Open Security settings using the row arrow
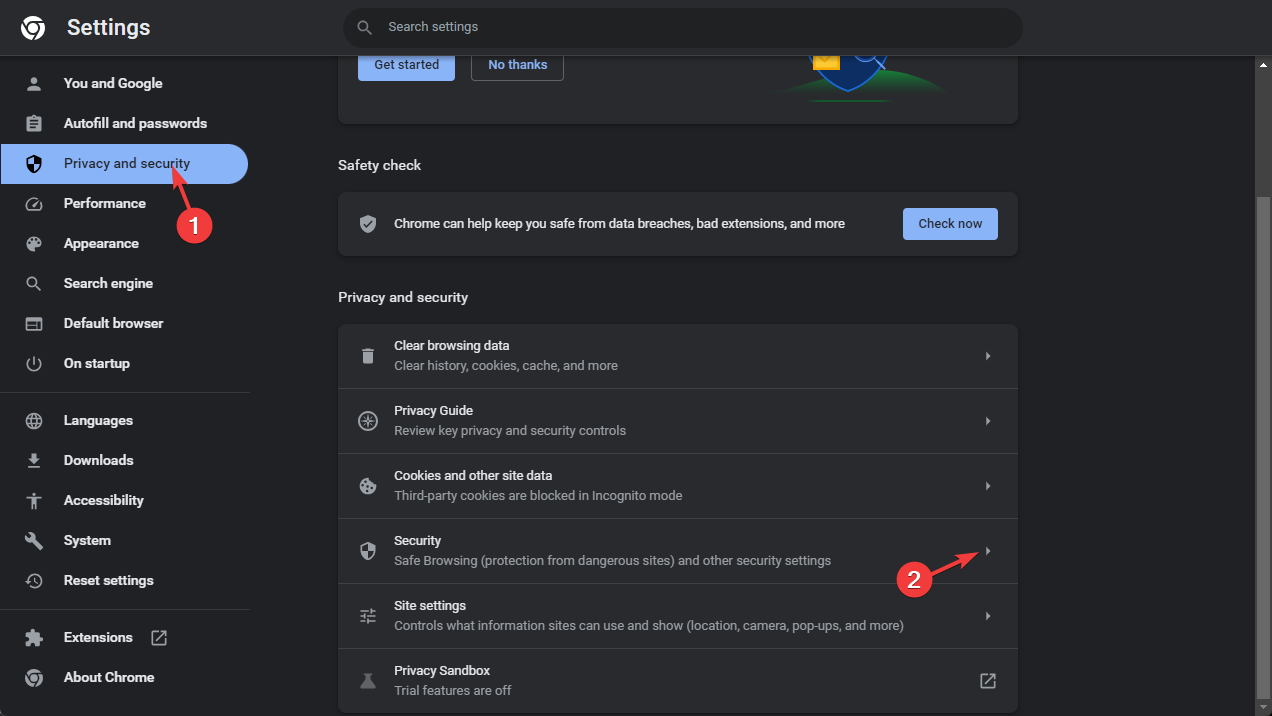 click(988, 551)
